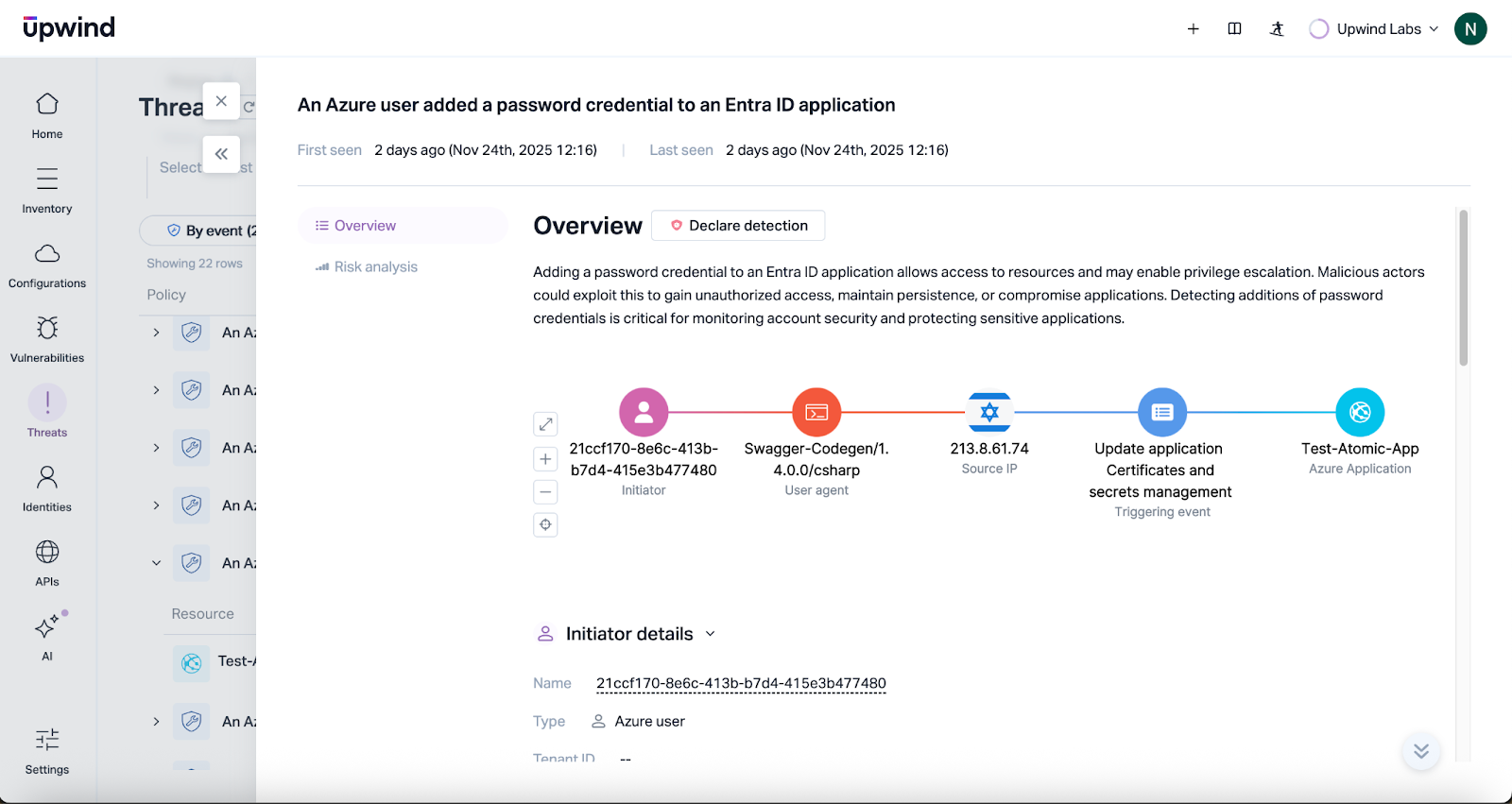Open the AI assistant sidebar icon
This screenshot has height=804, width=1512.
(47, 636)
